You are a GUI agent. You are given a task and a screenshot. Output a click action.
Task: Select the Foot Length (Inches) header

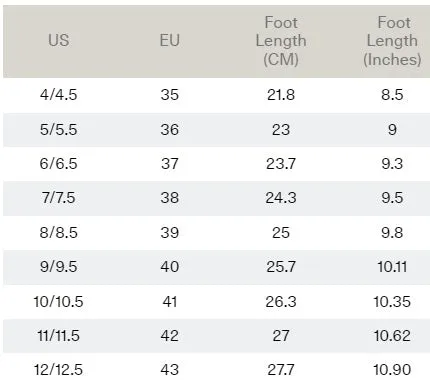(392, 41)
